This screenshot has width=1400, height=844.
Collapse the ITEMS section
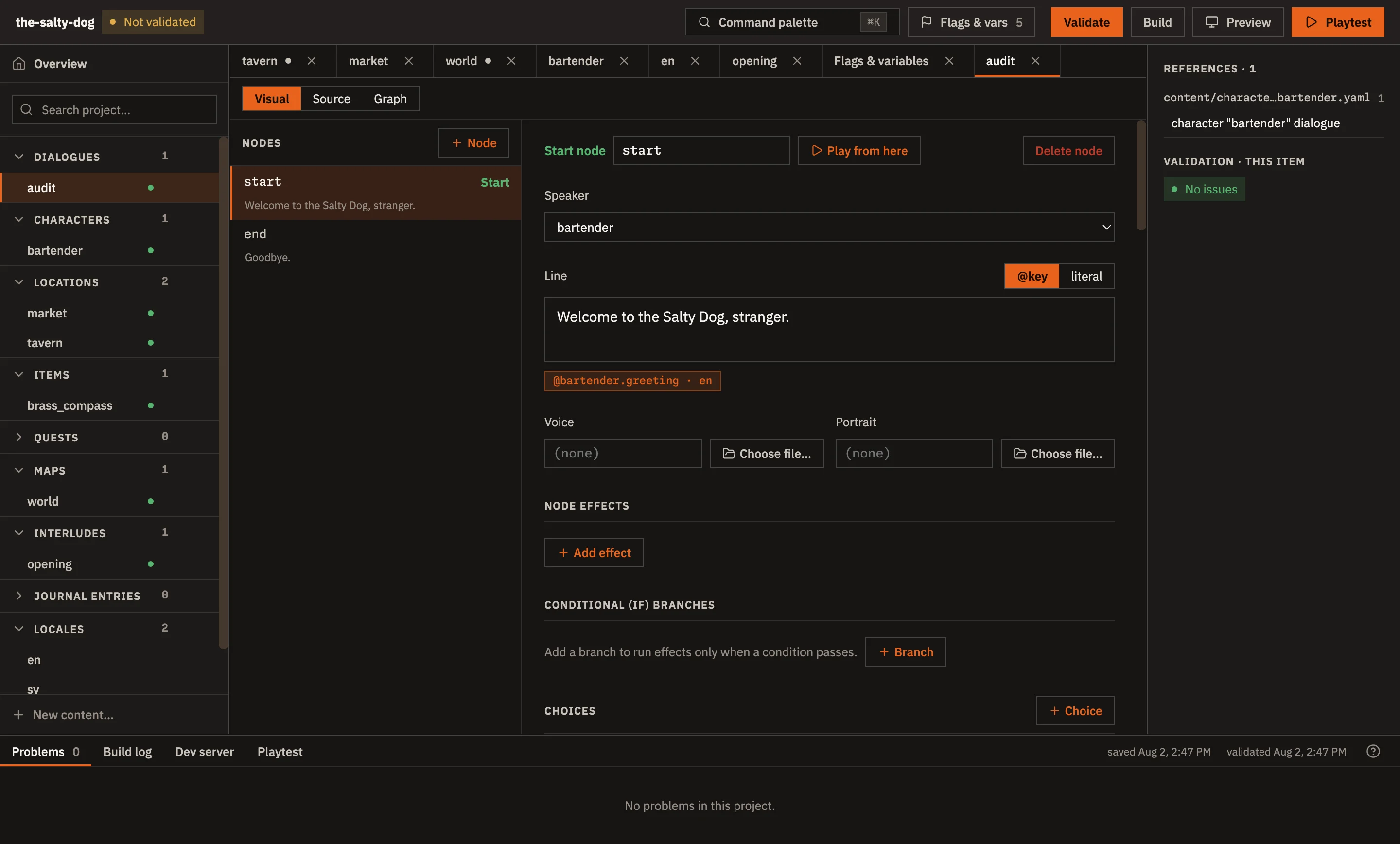coord(19,374)
